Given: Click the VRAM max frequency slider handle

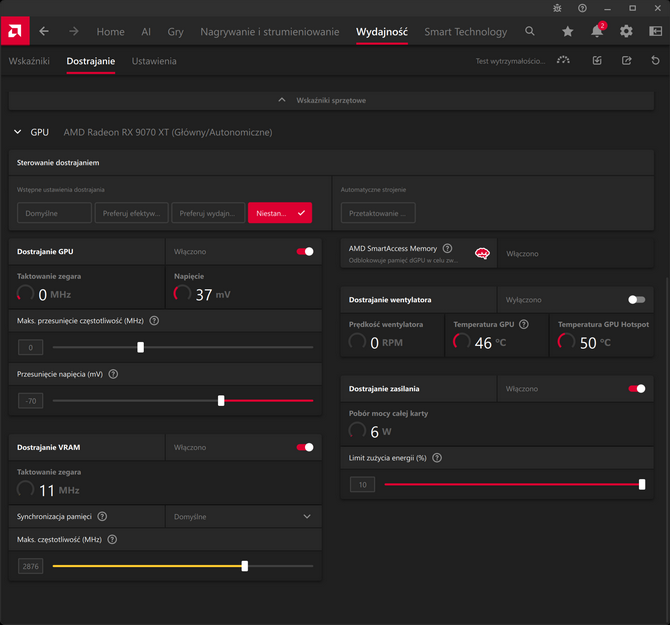Looking at the screenshot, I should 244,566.
